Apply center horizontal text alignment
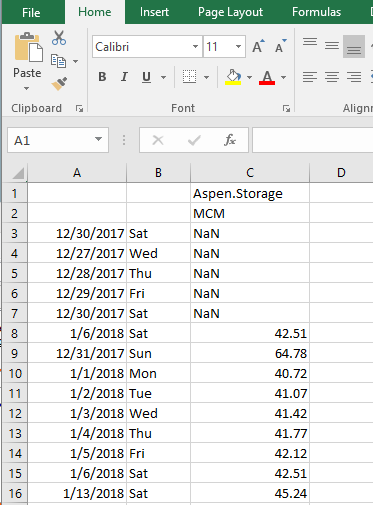This screenshot has height=505, width=373. coord(332,77)
